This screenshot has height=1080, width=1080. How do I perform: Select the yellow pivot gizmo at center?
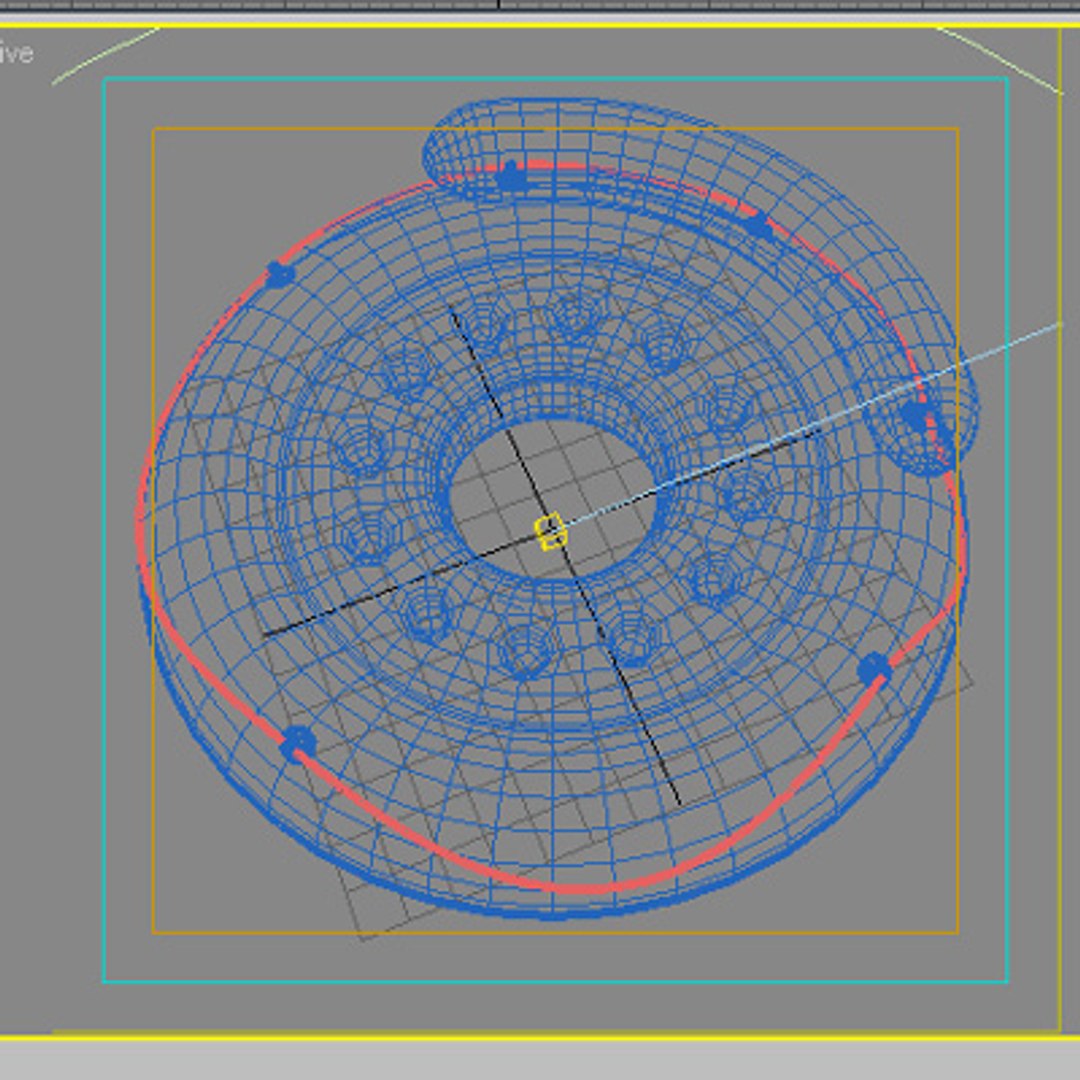[x=550, y=532]
